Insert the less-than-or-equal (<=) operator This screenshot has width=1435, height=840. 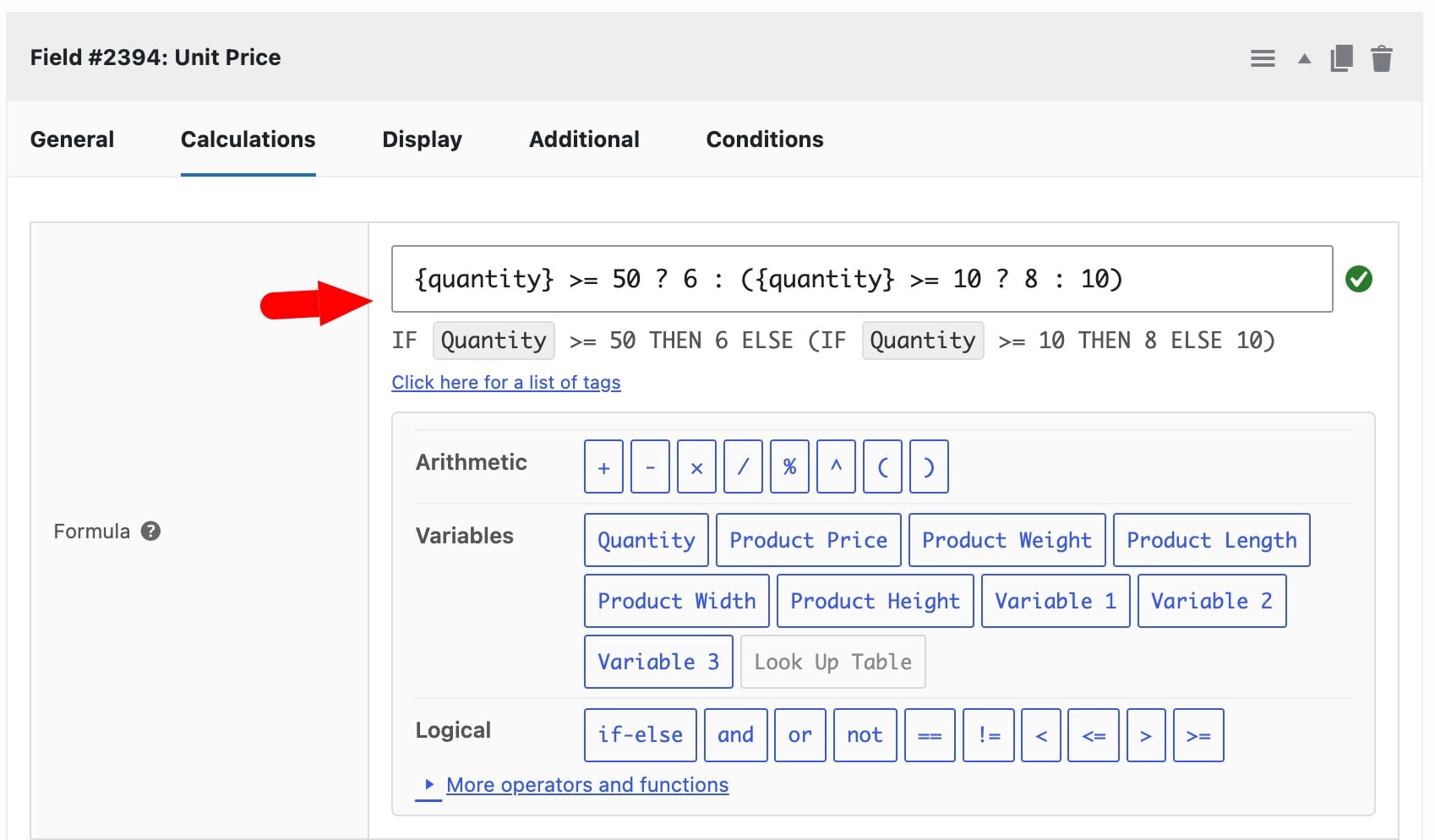tap(1094, 735)
